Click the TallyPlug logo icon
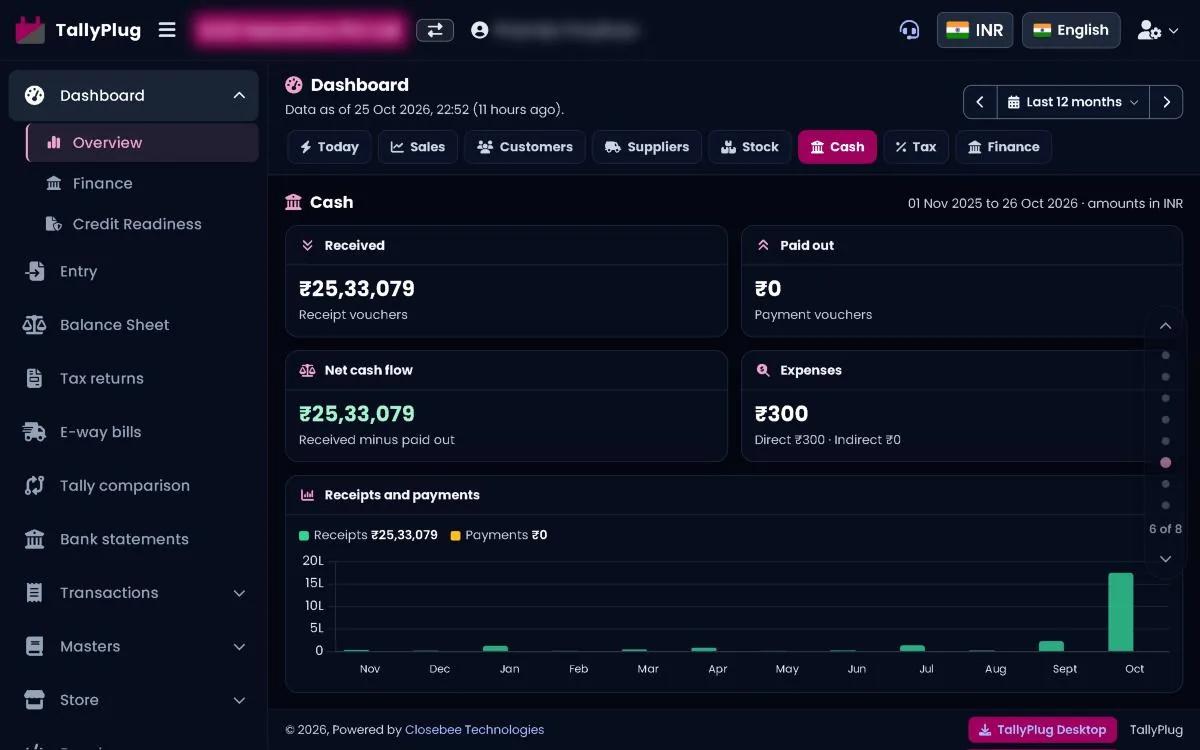The image size is (1200, 750). [30, 30]
